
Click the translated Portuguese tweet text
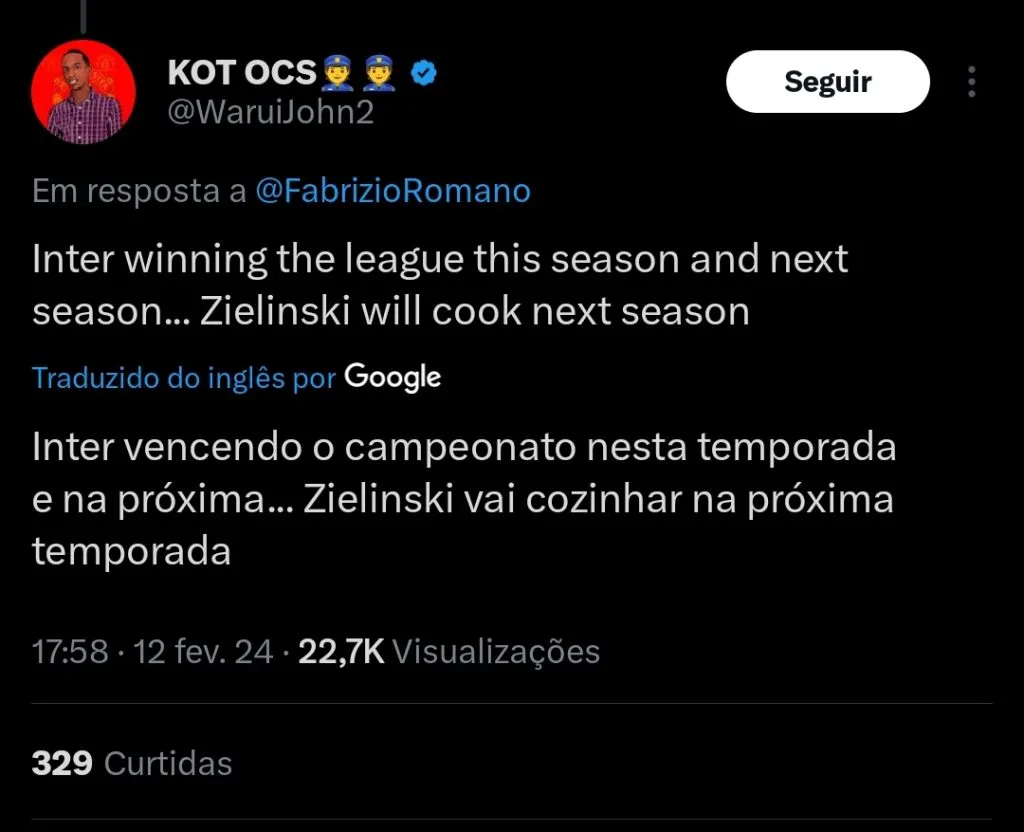tap(463, 499)
